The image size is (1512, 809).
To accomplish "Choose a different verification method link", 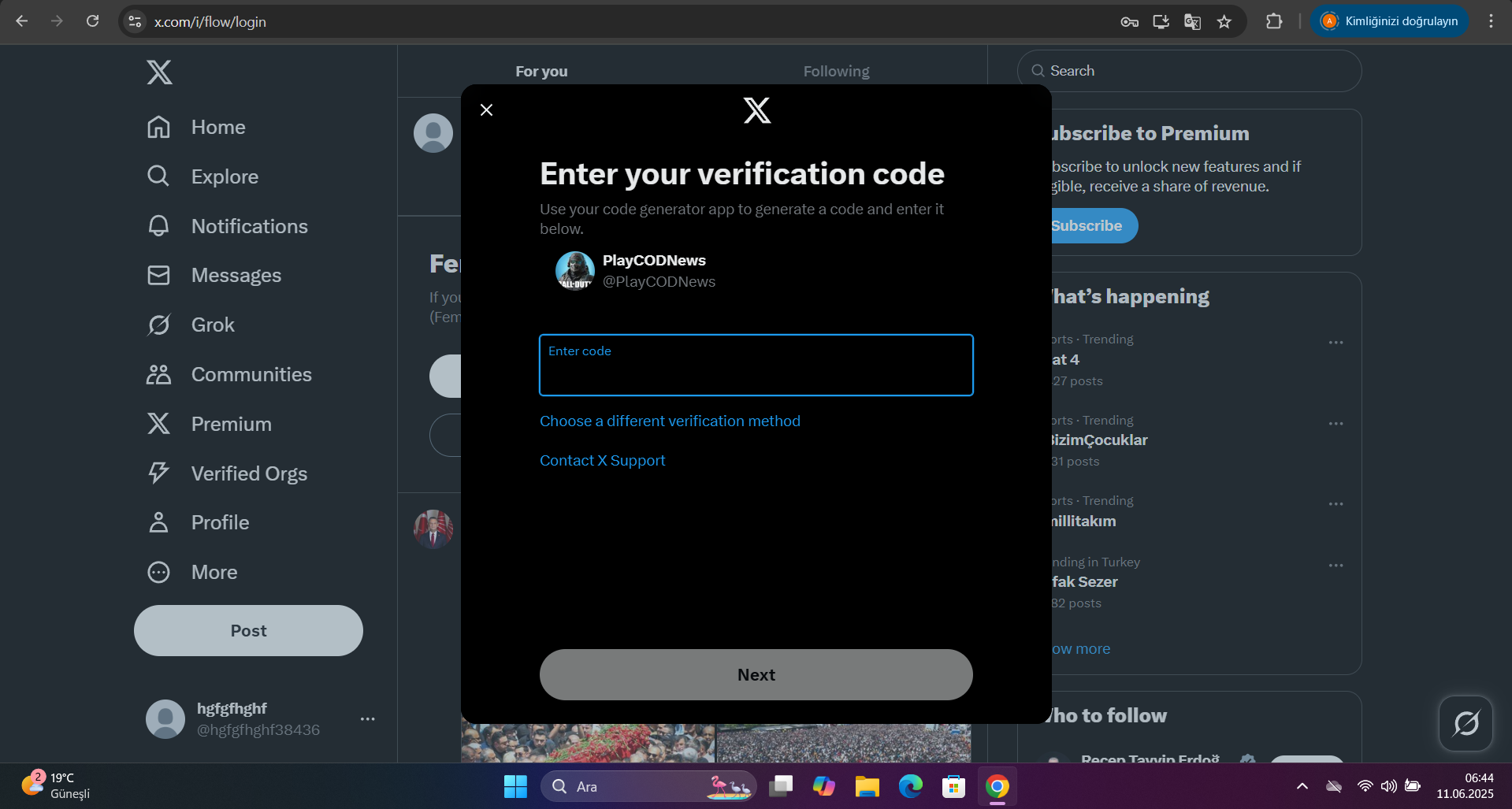I will click(x=670, y=421).
